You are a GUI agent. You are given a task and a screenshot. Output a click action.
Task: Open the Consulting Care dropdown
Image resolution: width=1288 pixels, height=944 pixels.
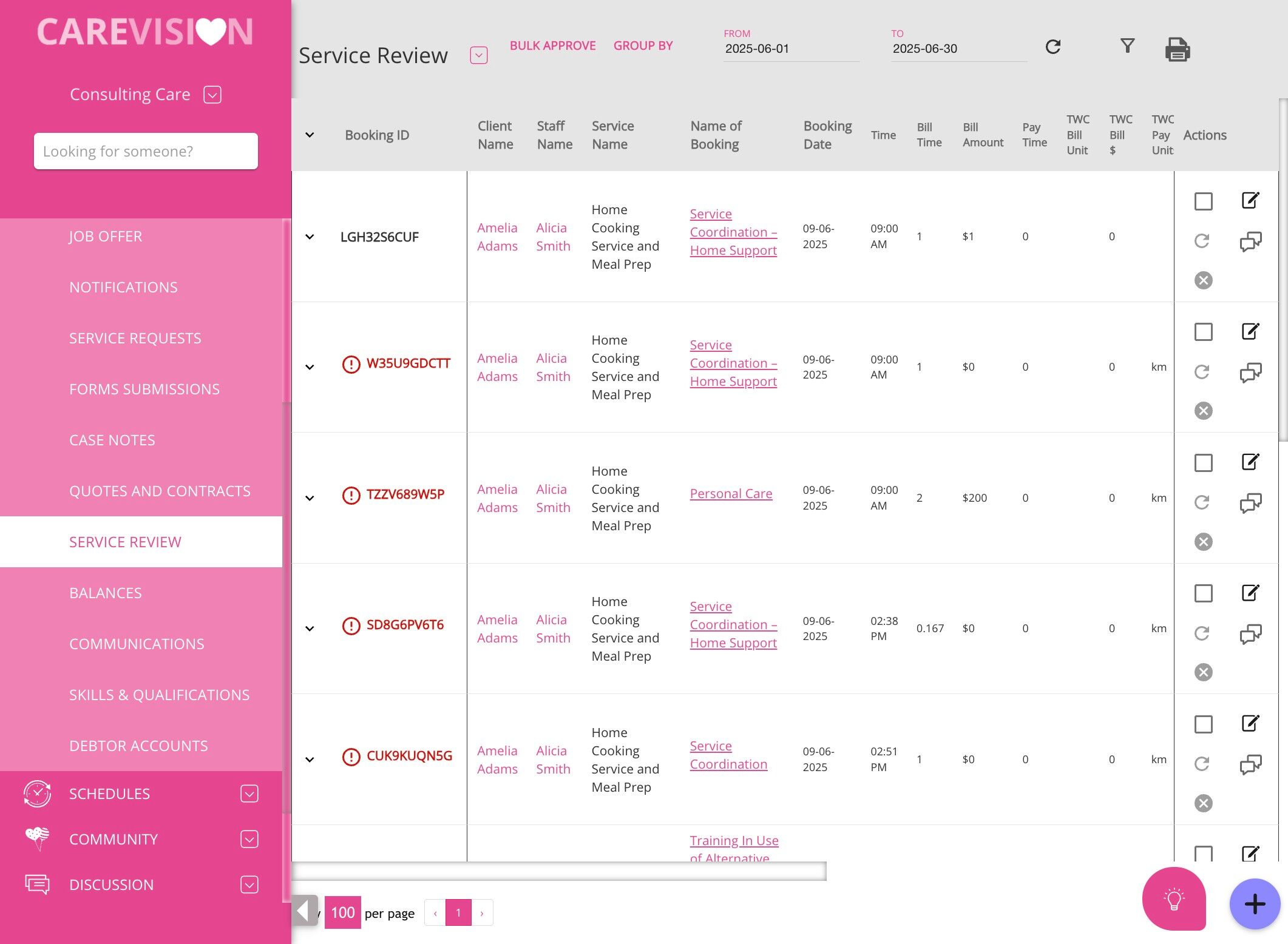[212, 95]
